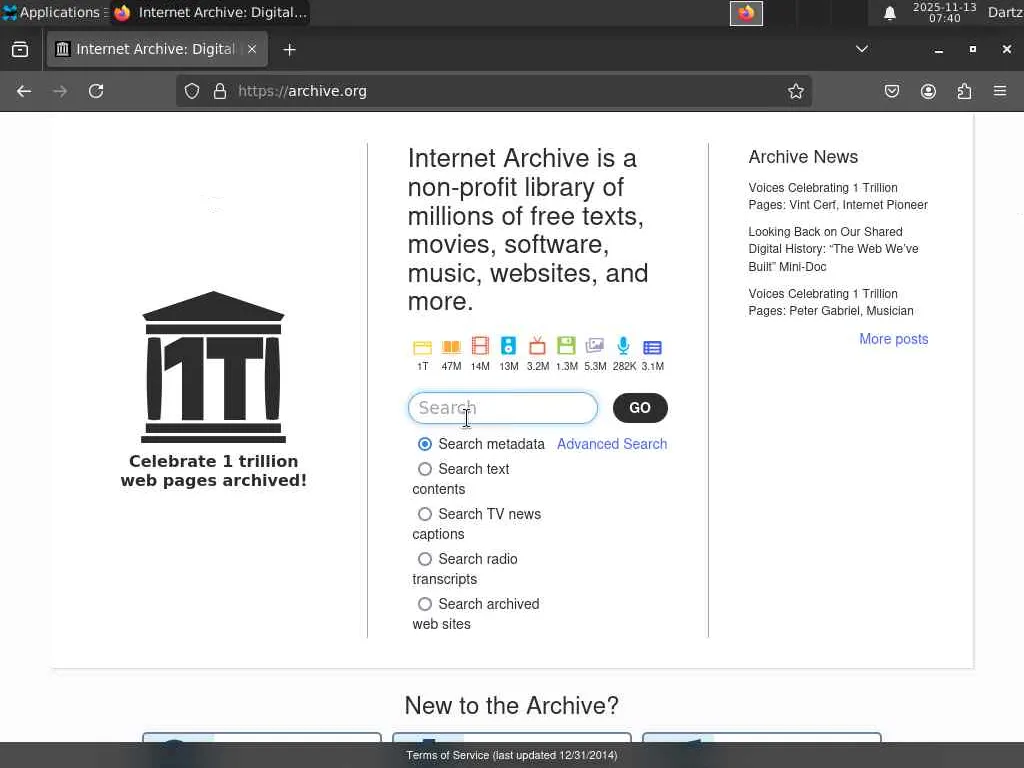The image size is (1024, 768).
Task: Open the Applications menu
Action: (55, 12)
